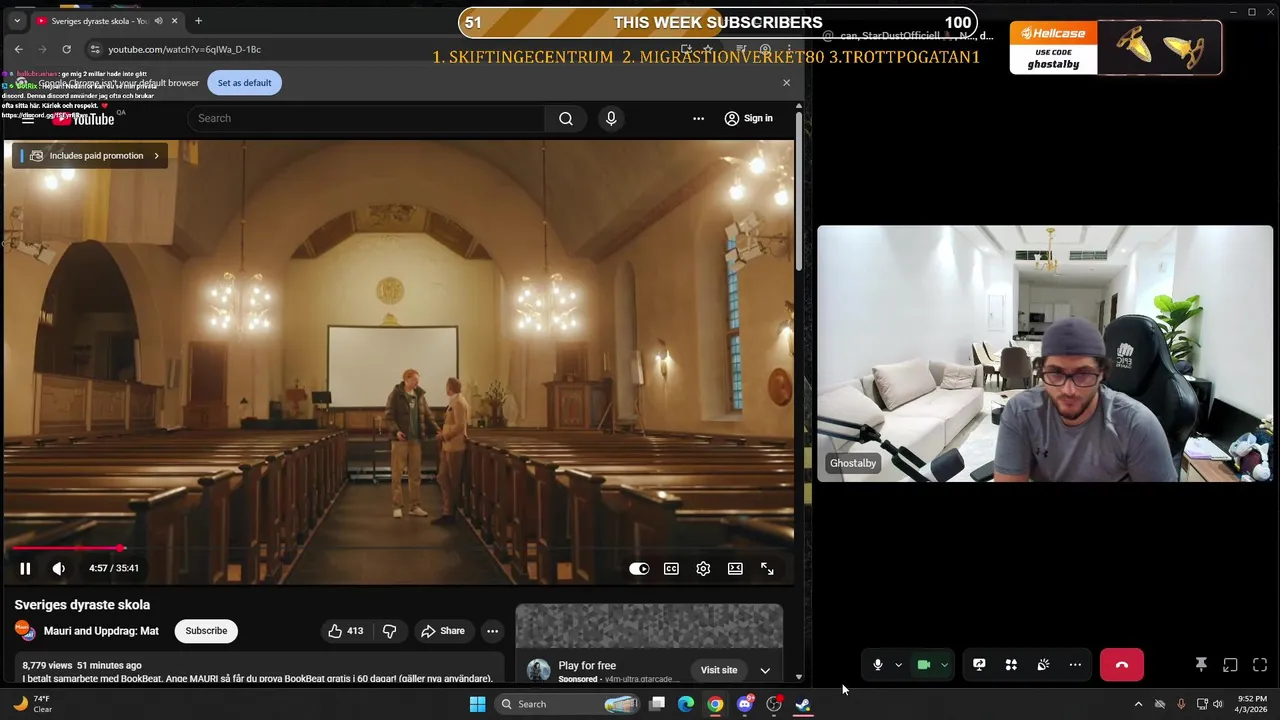The height and width of the screenshot is (720, 1280).
Task: Open the system volume control
Action: pos(1218,704)
